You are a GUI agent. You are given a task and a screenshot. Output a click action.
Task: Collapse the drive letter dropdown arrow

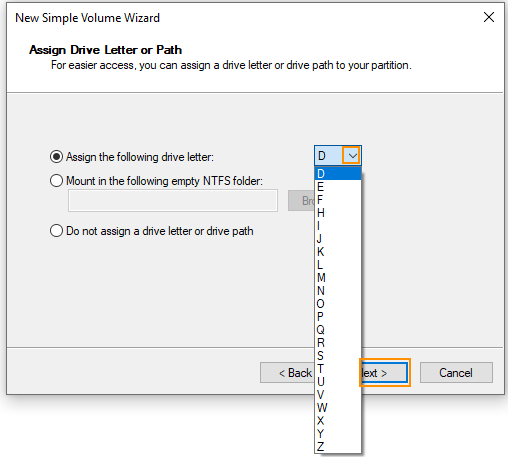point(351,155)
